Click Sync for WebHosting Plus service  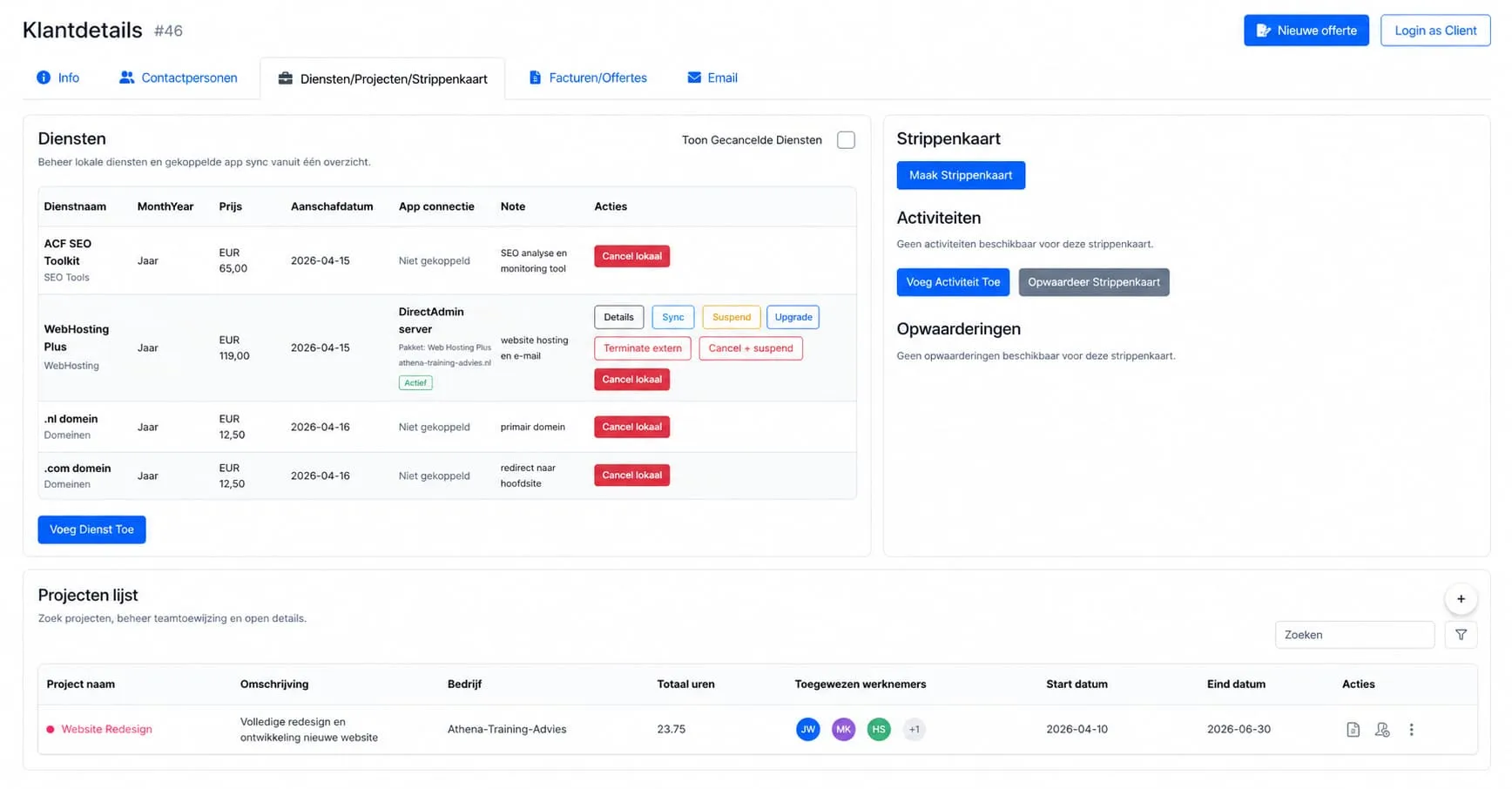coord(672,317)
